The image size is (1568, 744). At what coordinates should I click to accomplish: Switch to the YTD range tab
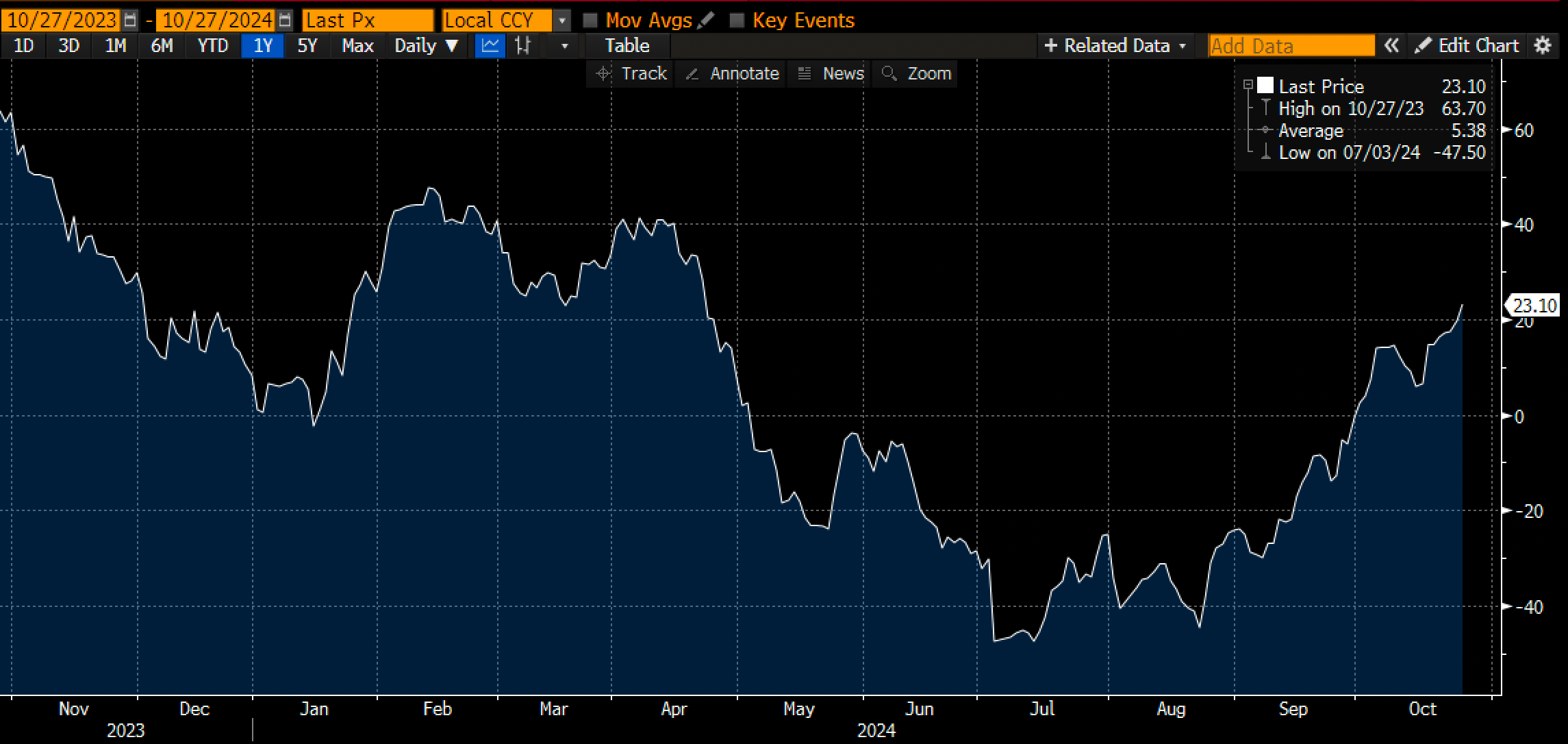pyautogui.click(x=212, y=46)
